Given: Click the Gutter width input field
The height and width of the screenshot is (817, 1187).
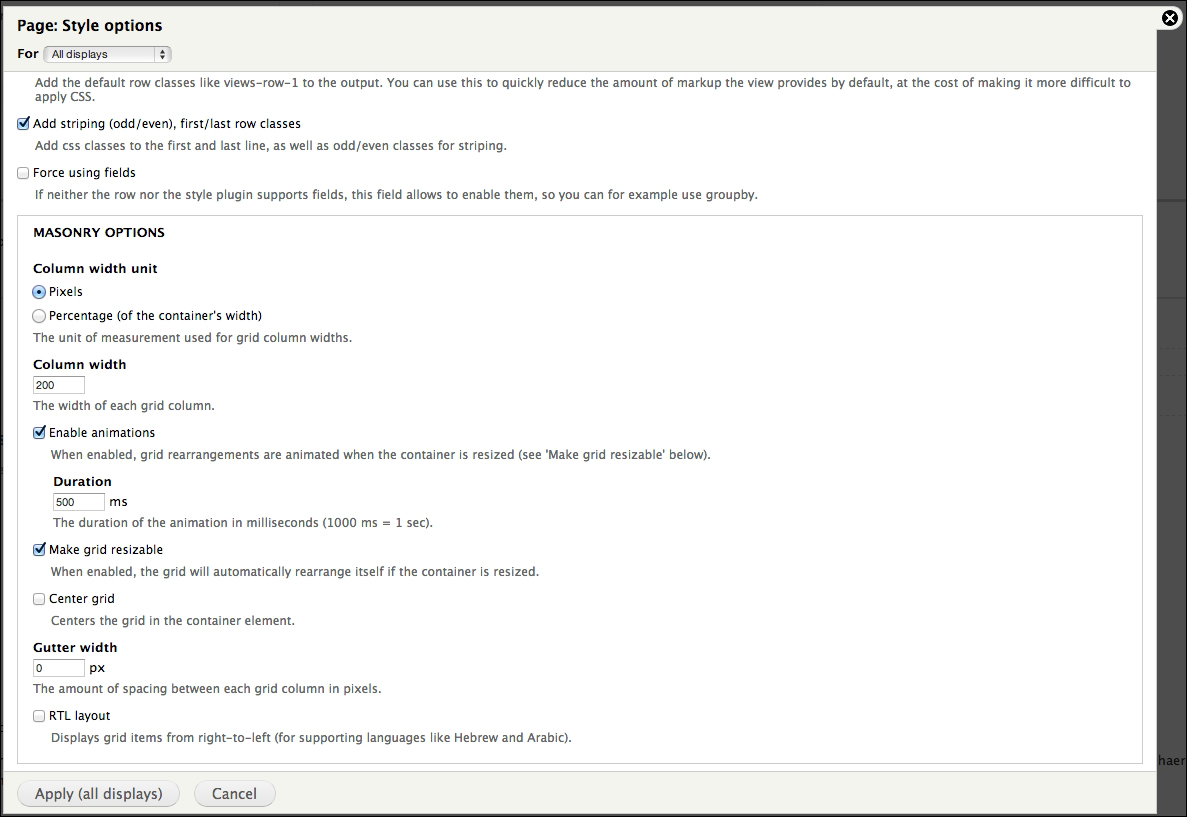Looking at the screenshot, I should (59, 668).
